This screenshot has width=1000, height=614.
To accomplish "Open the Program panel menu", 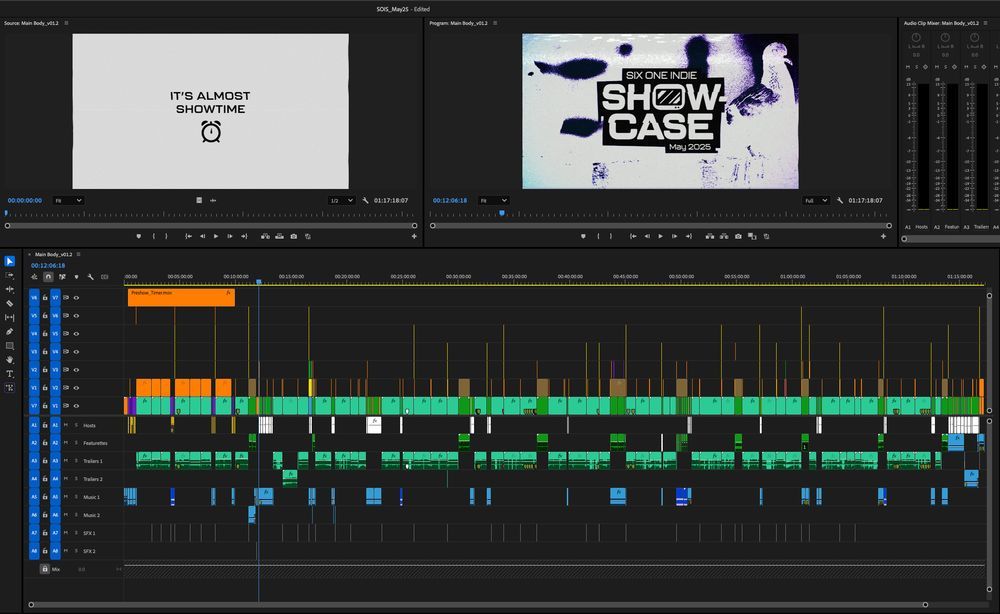I will click(x=495, y=23).
